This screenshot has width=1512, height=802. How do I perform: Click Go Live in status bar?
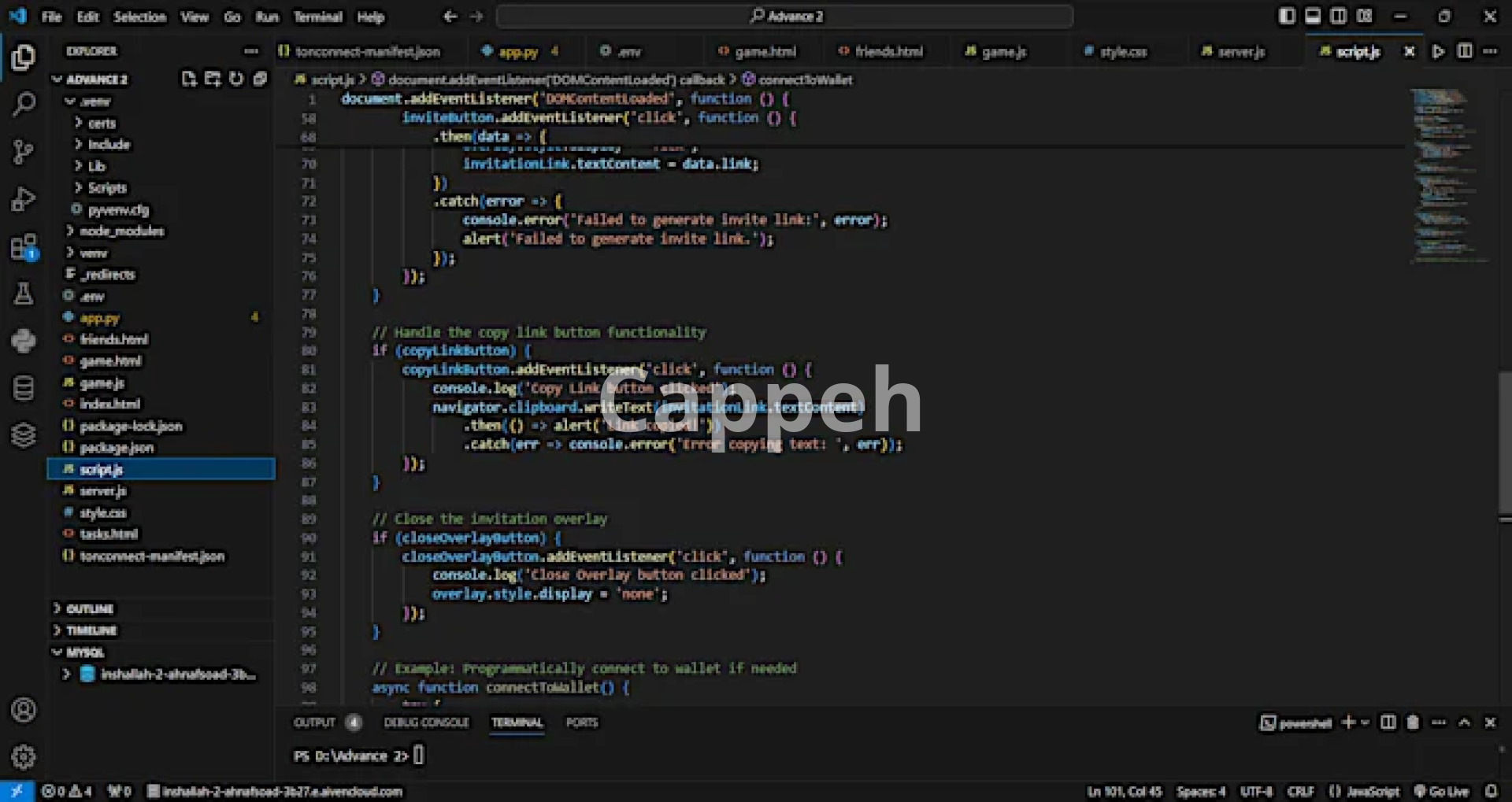[x=1441, y=792]
